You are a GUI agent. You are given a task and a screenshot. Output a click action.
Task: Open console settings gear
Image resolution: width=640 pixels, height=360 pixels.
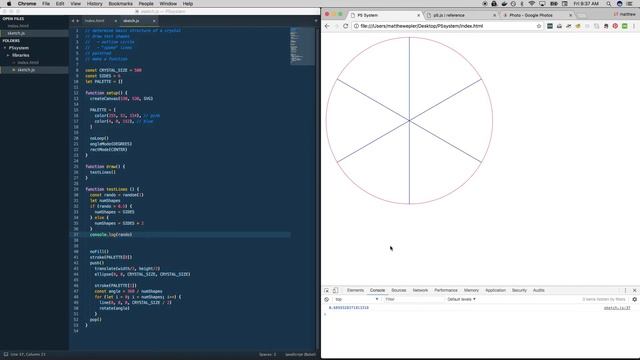click(634, 299)
